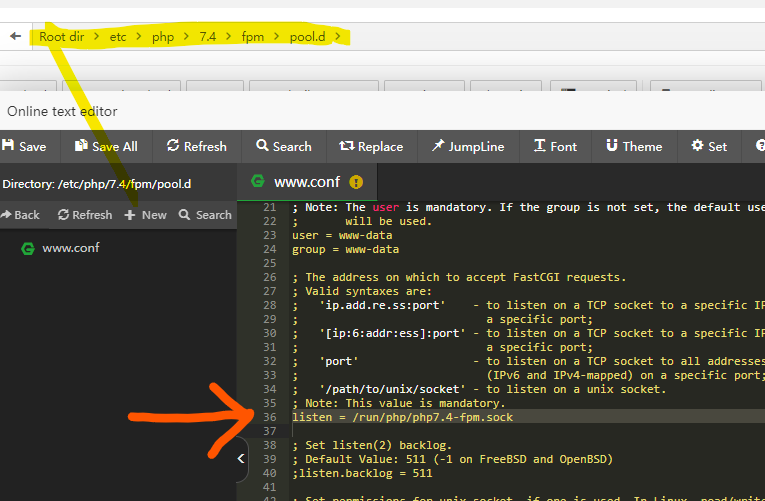The height and width of the screenshot is (501, 765).
Task: Click the Save button in editor toolbar
Action: [x=24, y=146]
